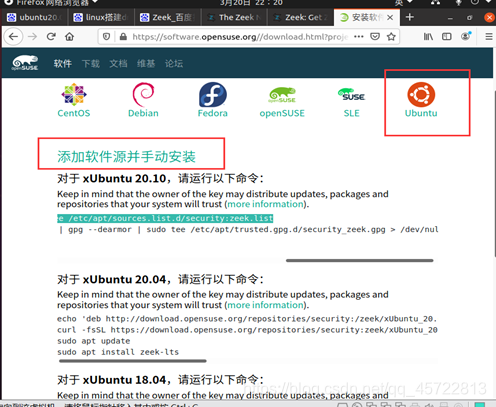Open more information link under xUbuntu 20.10

pos(265,204)
